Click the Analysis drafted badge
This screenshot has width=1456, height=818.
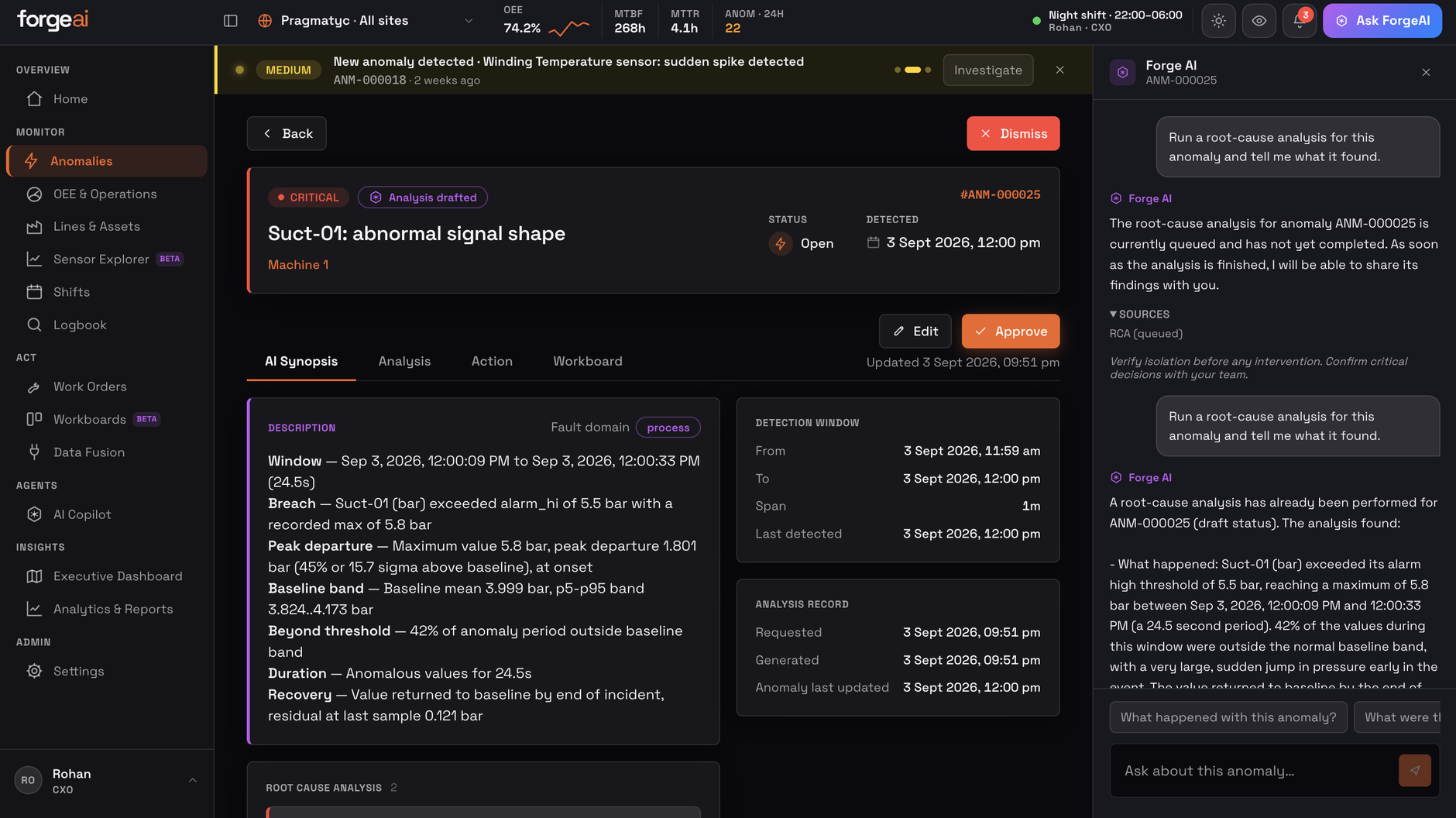pyautogui.click(x=422, y=198)
